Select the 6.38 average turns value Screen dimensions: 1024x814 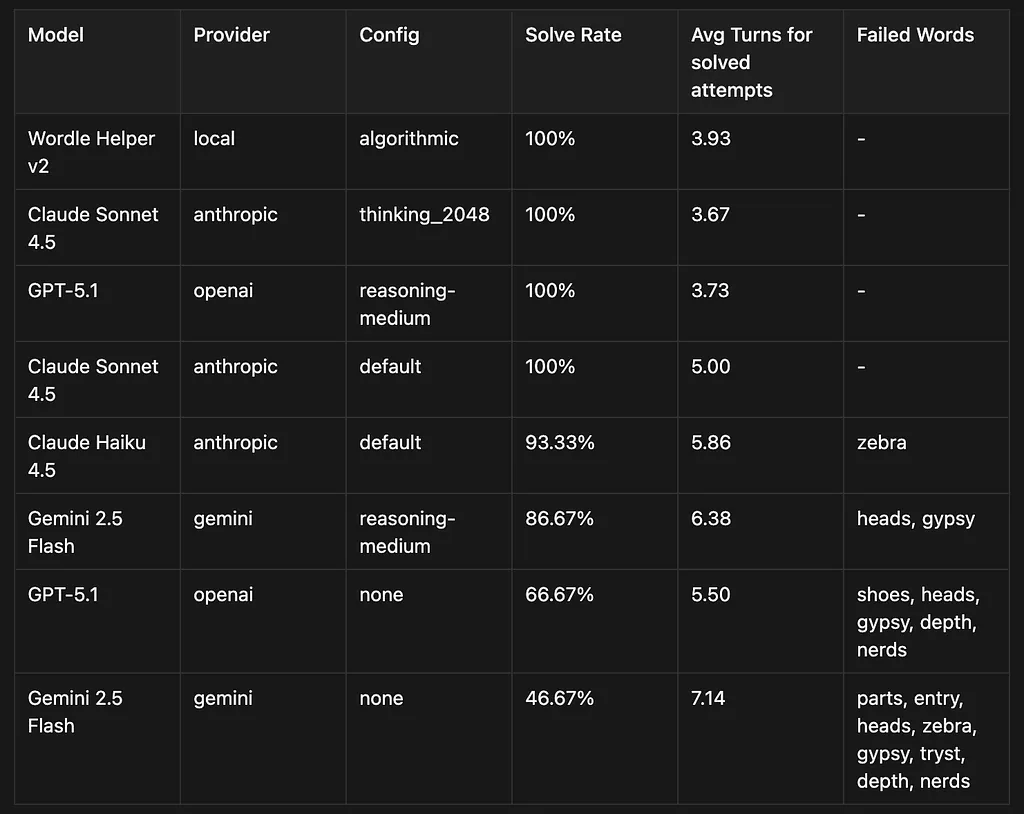[710, 519]
